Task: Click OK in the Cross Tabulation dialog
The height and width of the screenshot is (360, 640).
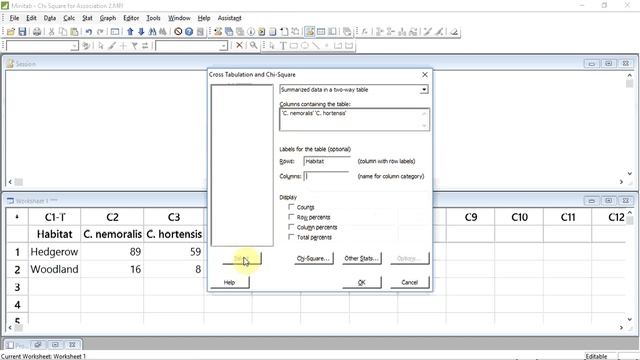Action: (x=362, y=282)
